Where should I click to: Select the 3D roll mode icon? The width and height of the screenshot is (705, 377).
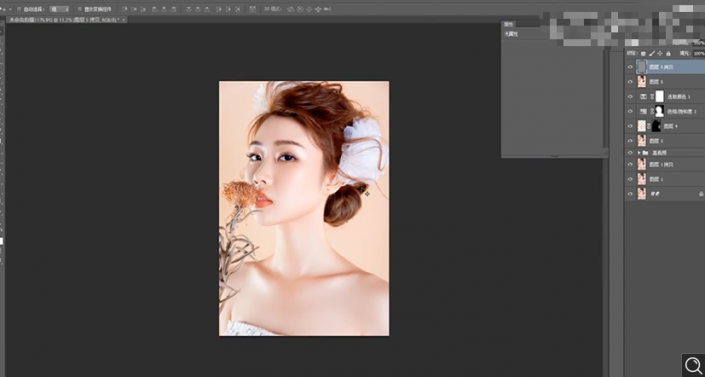point(300,9)
